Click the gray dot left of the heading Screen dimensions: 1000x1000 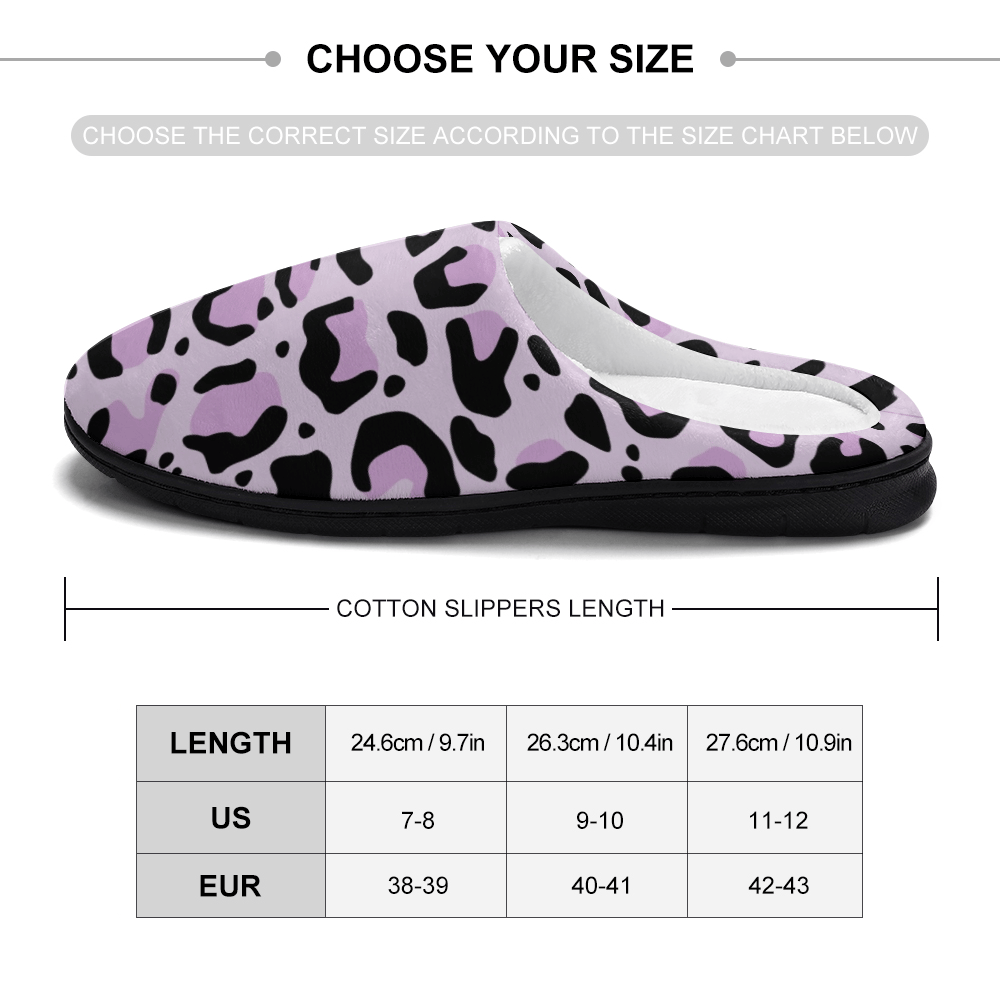click(273, 59)
